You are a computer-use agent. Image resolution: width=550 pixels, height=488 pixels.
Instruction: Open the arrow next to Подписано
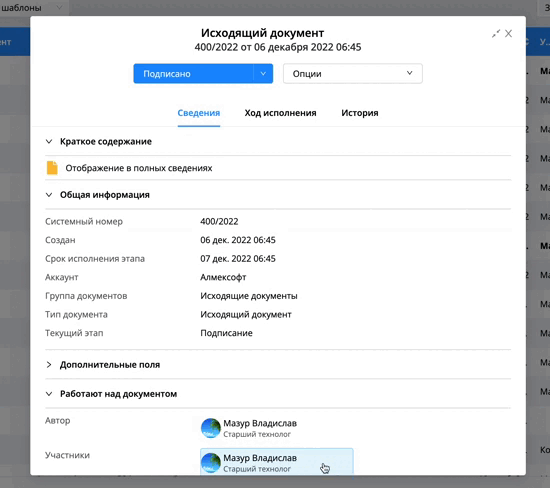click(x=263, y=74)
